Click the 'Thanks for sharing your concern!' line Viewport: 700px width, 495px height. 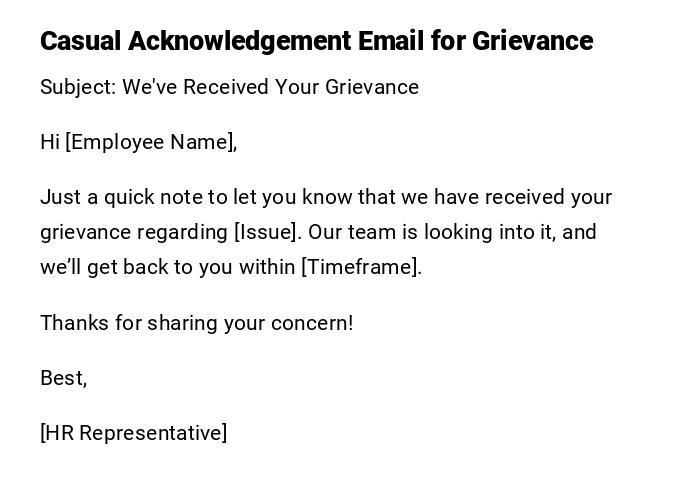coord(196,323)
